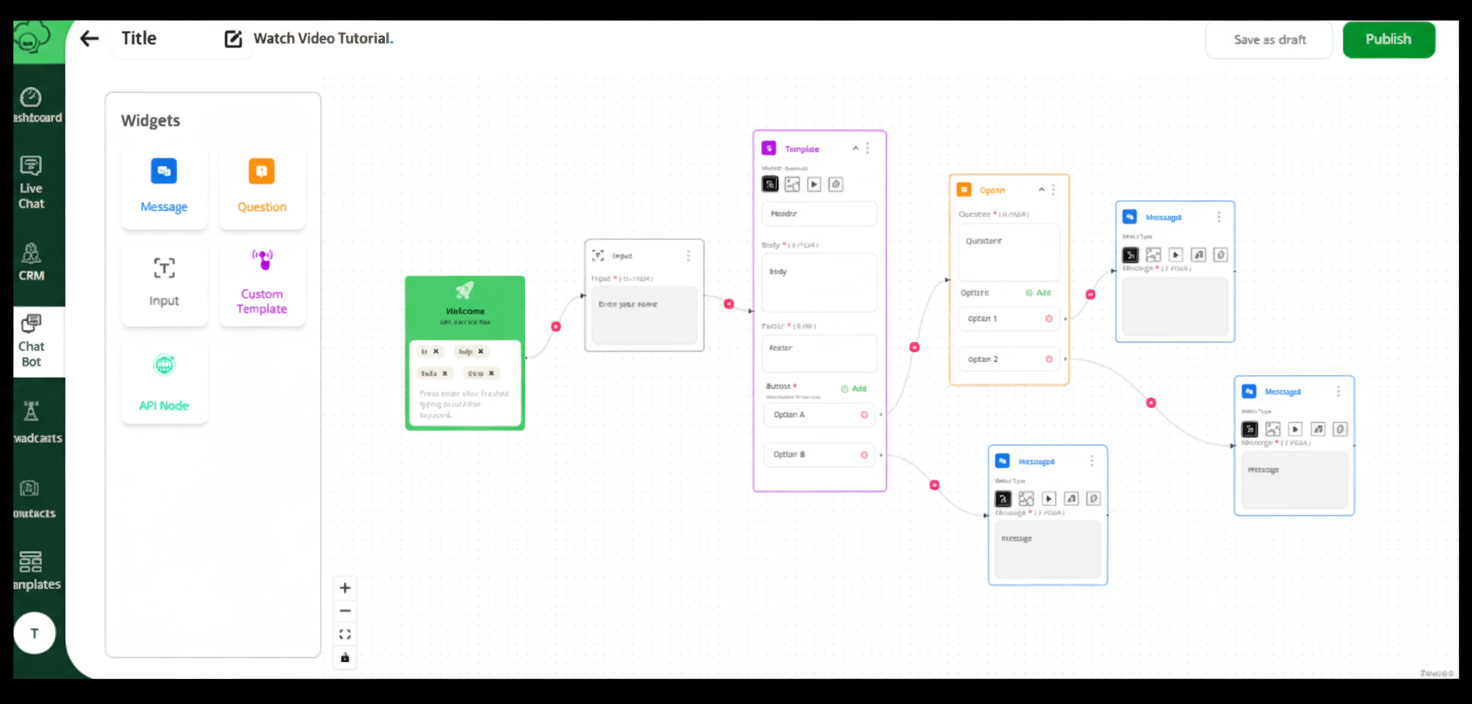Image resolution: width=1472 pixels, height=704 pixels.
Task: Open Live Chat in the sidebar
Action: (31, 180)
